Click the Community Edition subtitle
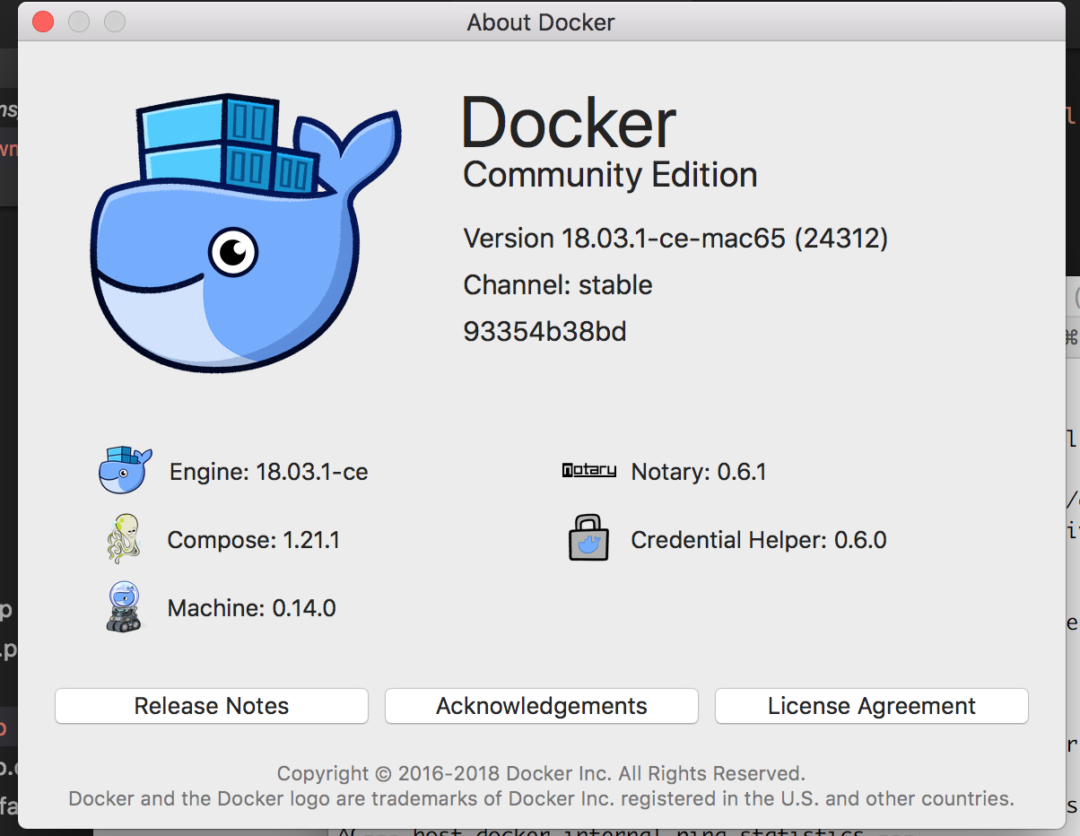The width and height of the screenshot is (1080, 836). point(610,174)
